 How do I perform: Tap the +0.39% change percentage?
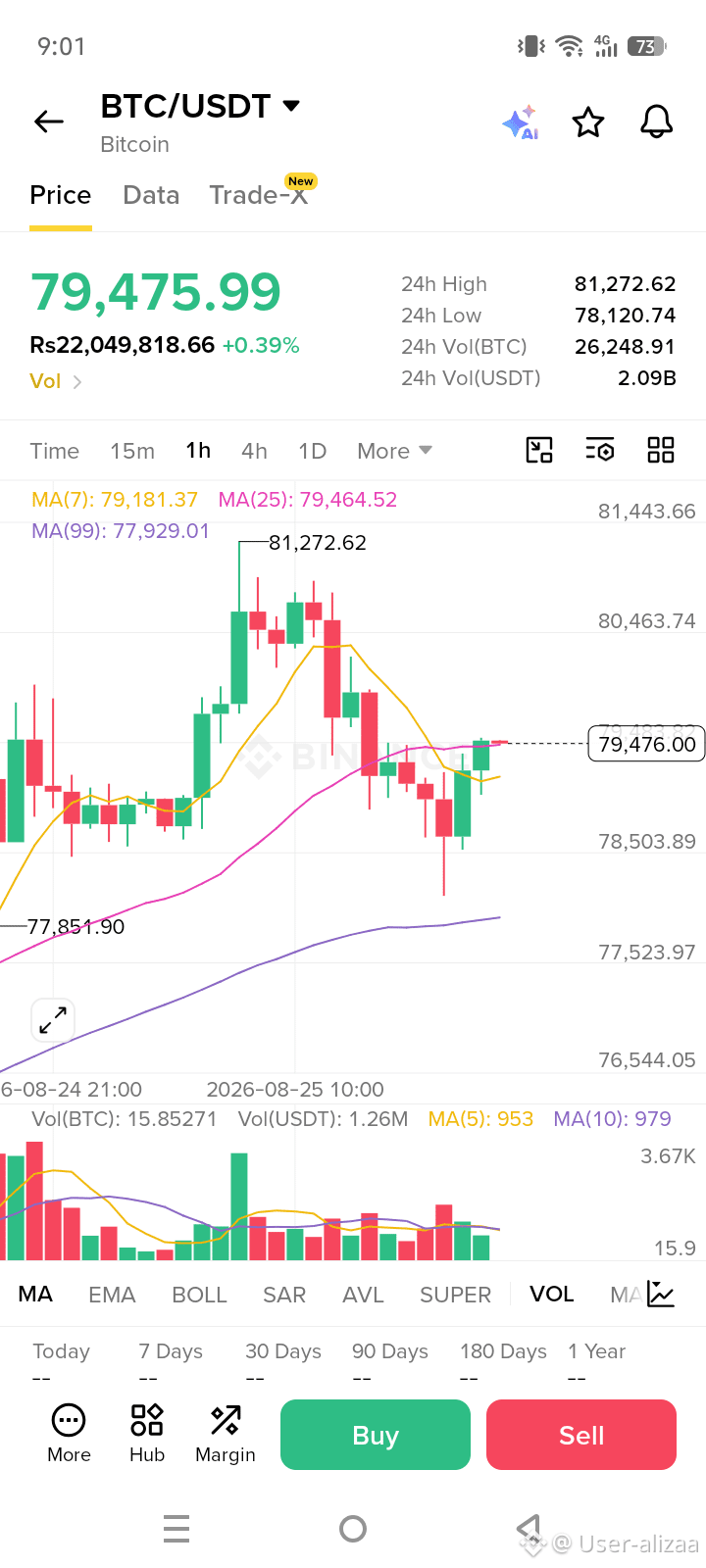point(261,346)
